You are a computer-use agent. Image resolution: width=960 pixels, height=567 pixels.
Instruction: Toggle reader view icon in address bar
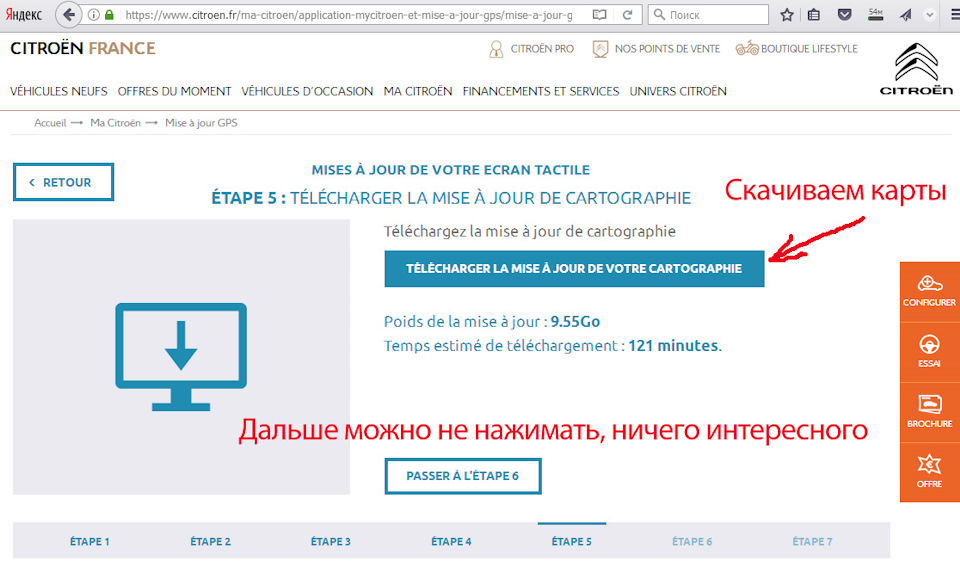click(x=599, y=15)
